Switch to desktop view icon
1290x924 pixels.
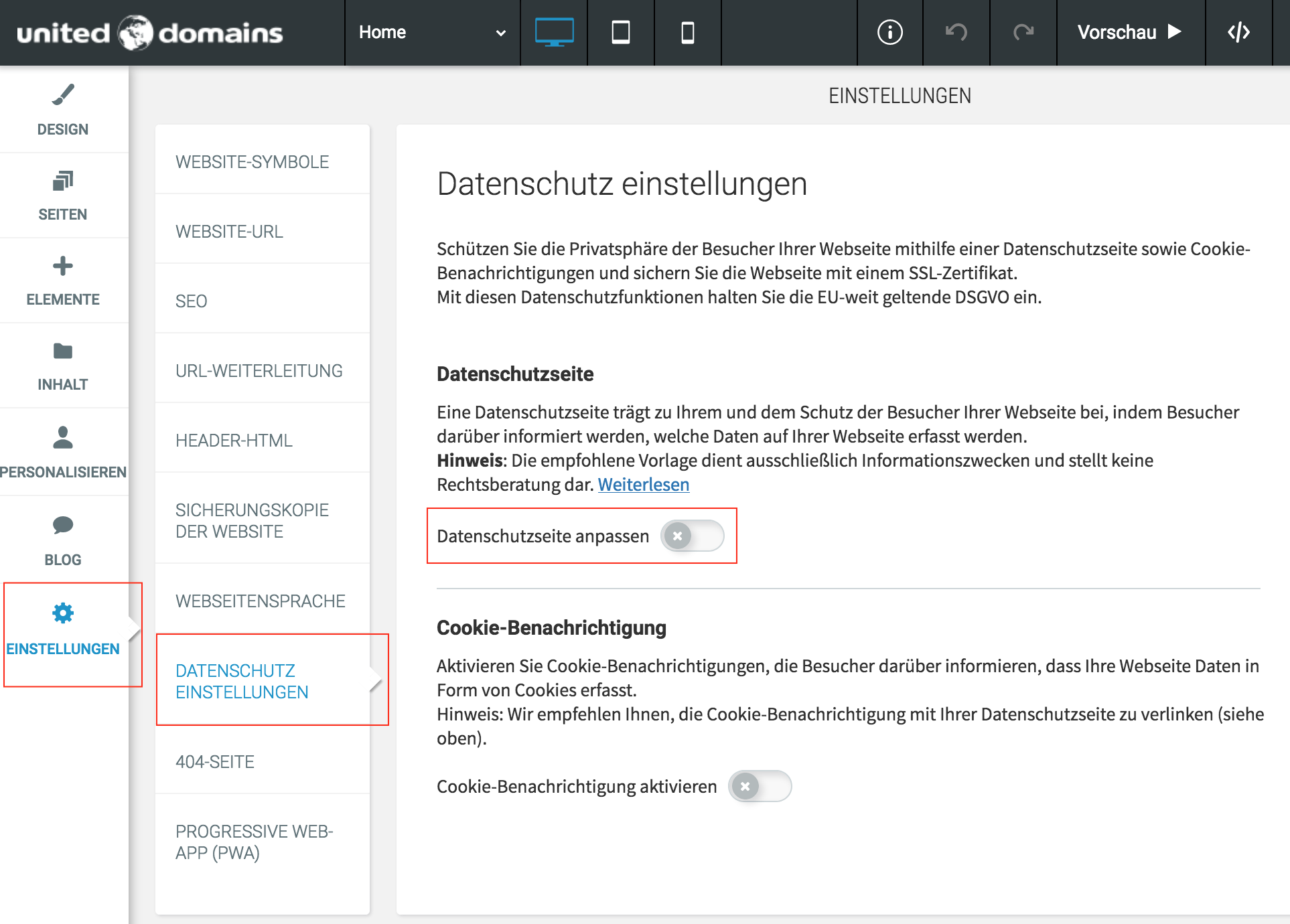554,32
